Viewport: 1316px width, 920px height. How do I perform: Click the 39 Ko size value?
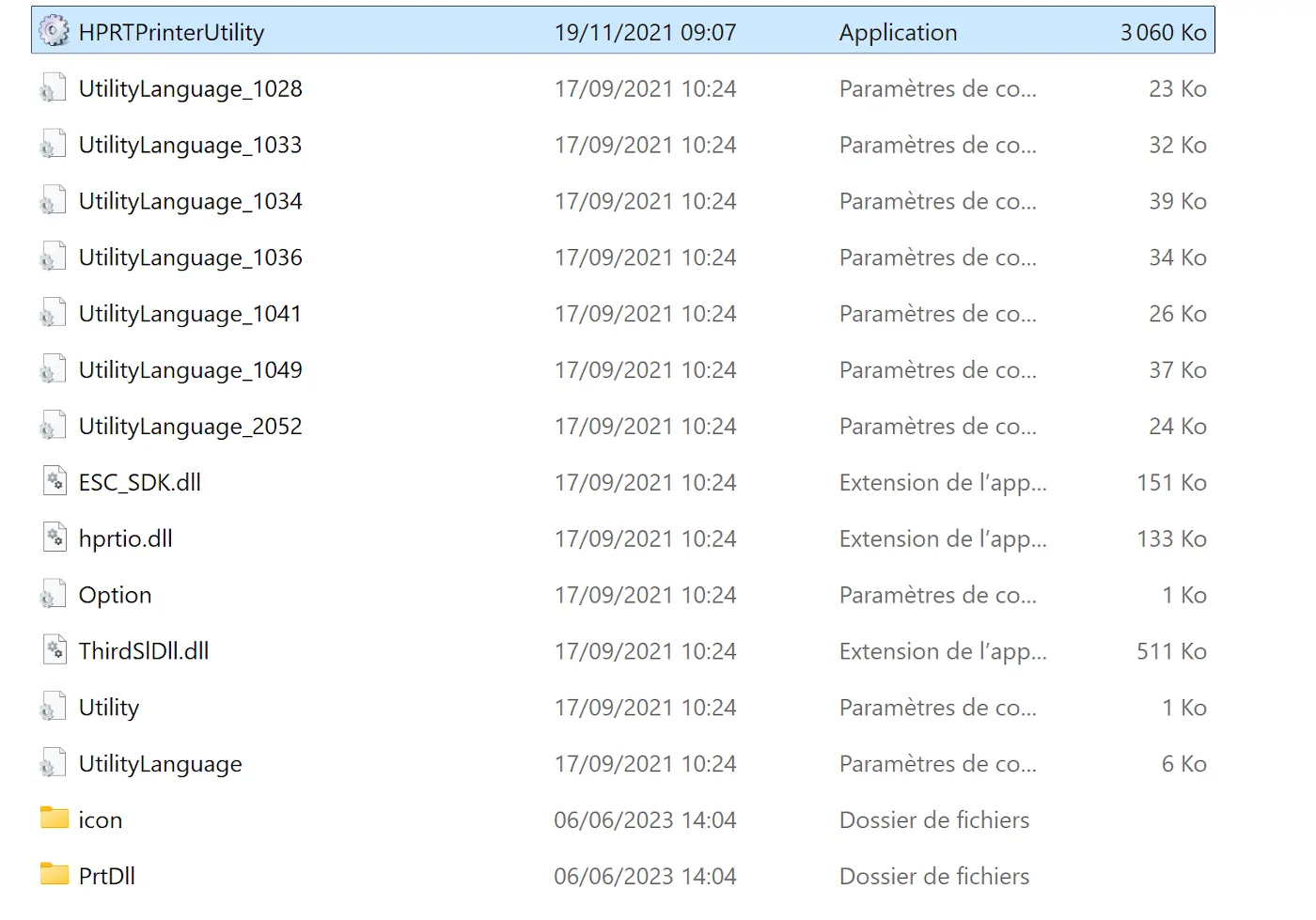(x=1177, y=202)
